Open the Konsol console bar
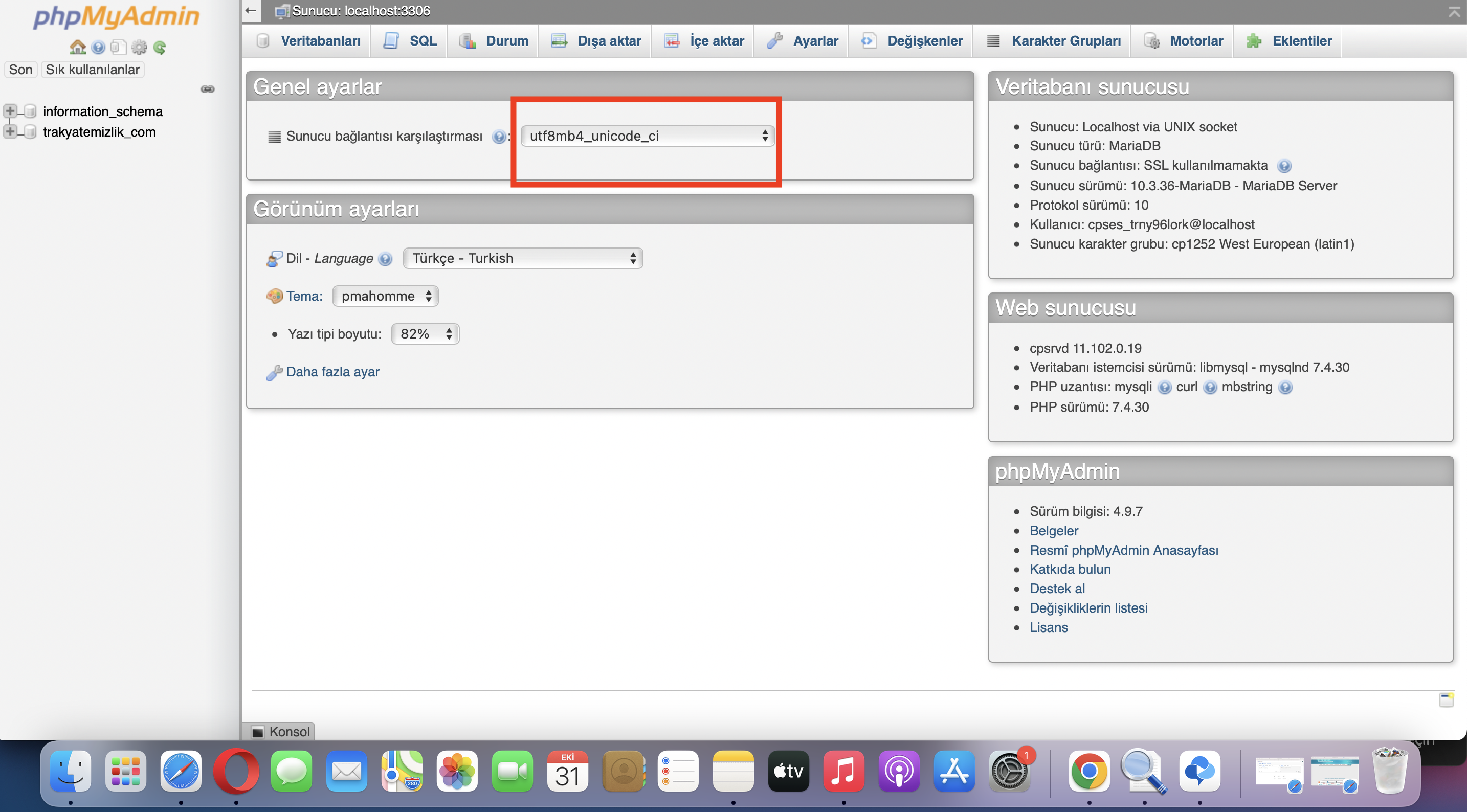This screenshot has width=1467, height=812. click(x=279, y=732)
